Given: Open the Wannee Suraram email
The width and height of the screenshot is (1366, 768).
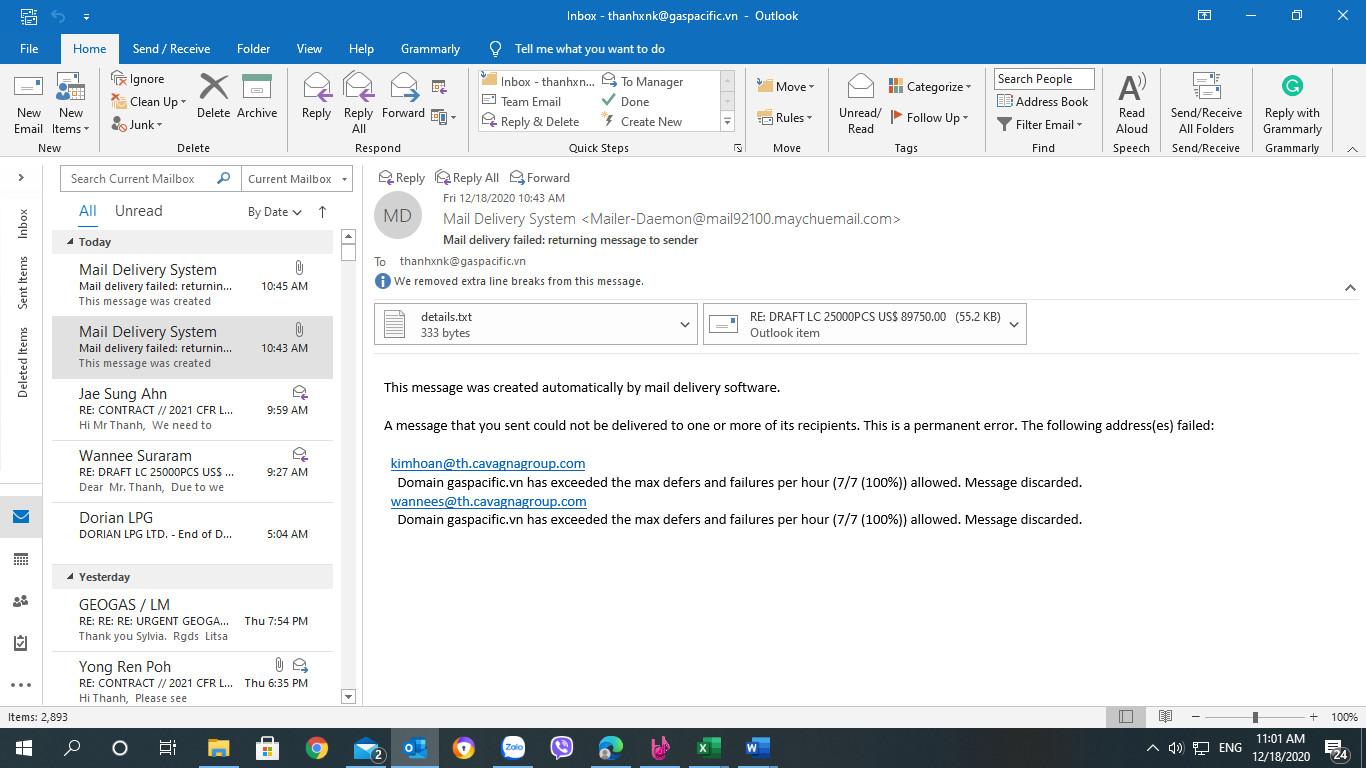Looking at the screenshot, I should [x=193, y=471].
